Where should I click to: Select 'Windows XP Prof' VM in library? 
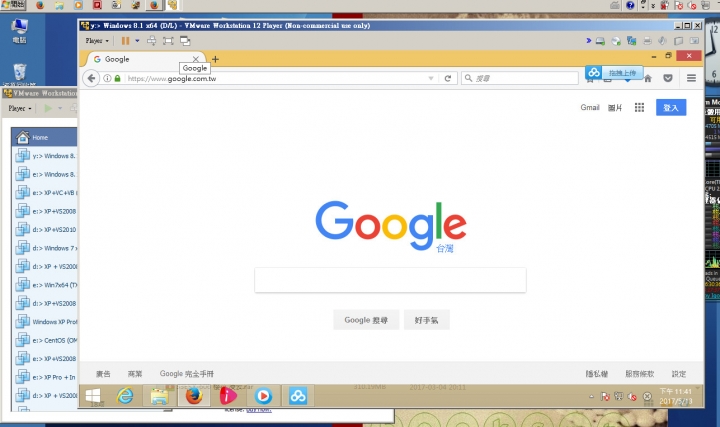coord(45,321)
